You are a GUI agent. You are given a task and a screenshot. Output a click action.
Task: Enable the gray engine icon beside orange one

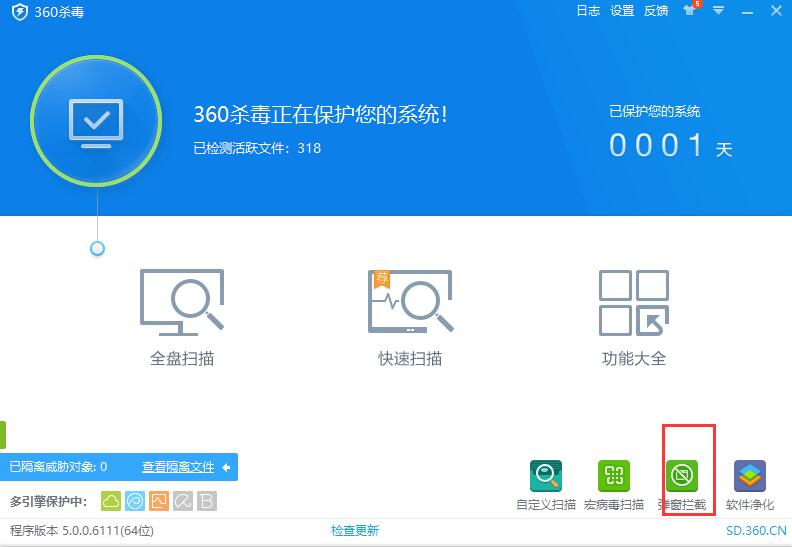click(x=183, y=501)
